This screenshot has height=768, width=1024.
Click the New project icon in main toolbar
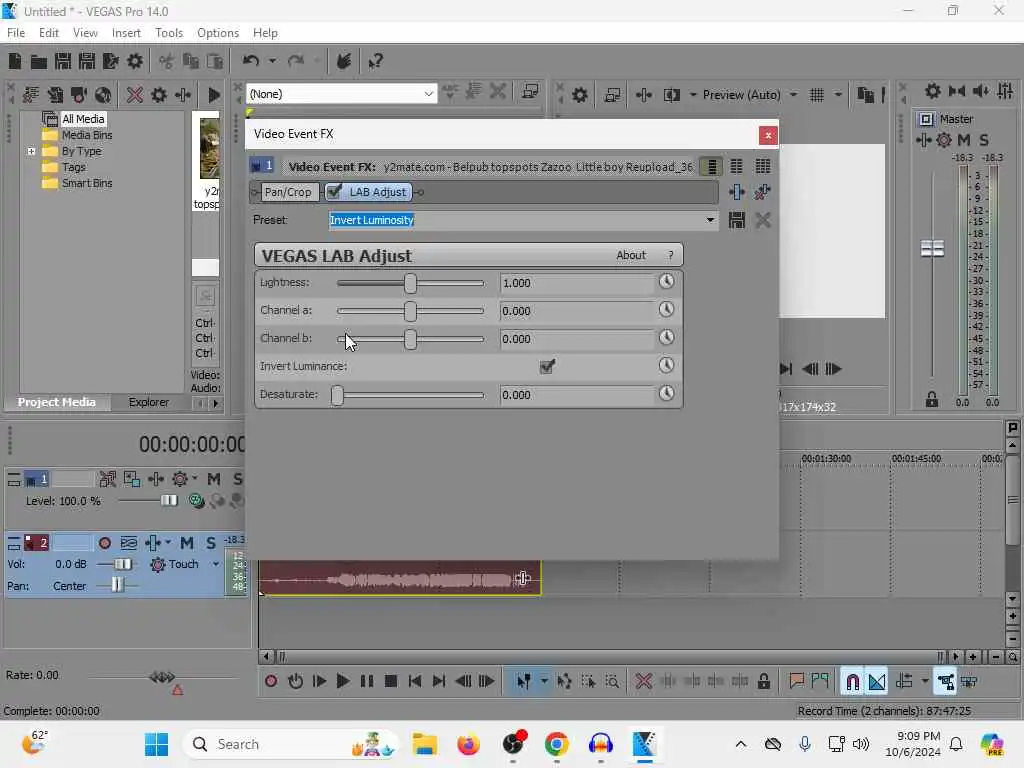(x=14, y=61)
